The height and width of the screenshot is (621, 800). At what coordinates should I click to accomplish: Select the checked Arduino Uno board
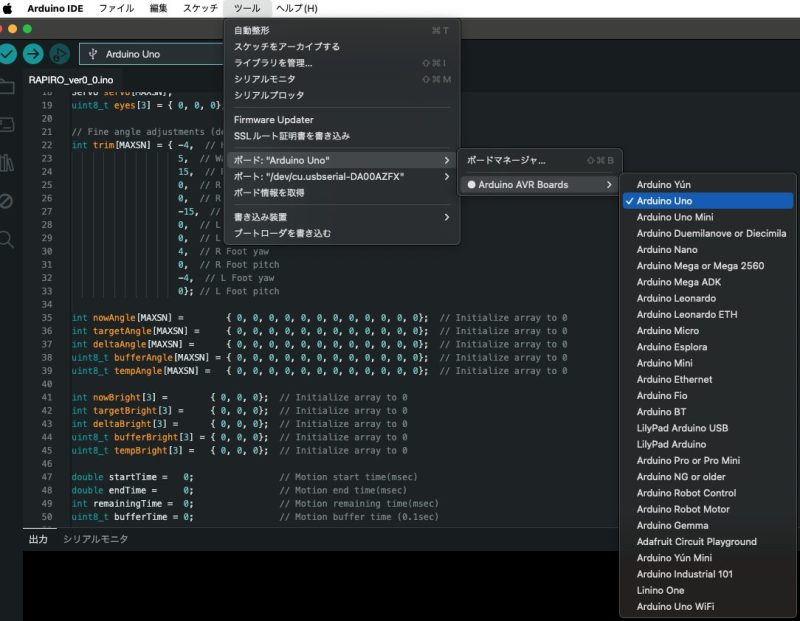(708, 201)
